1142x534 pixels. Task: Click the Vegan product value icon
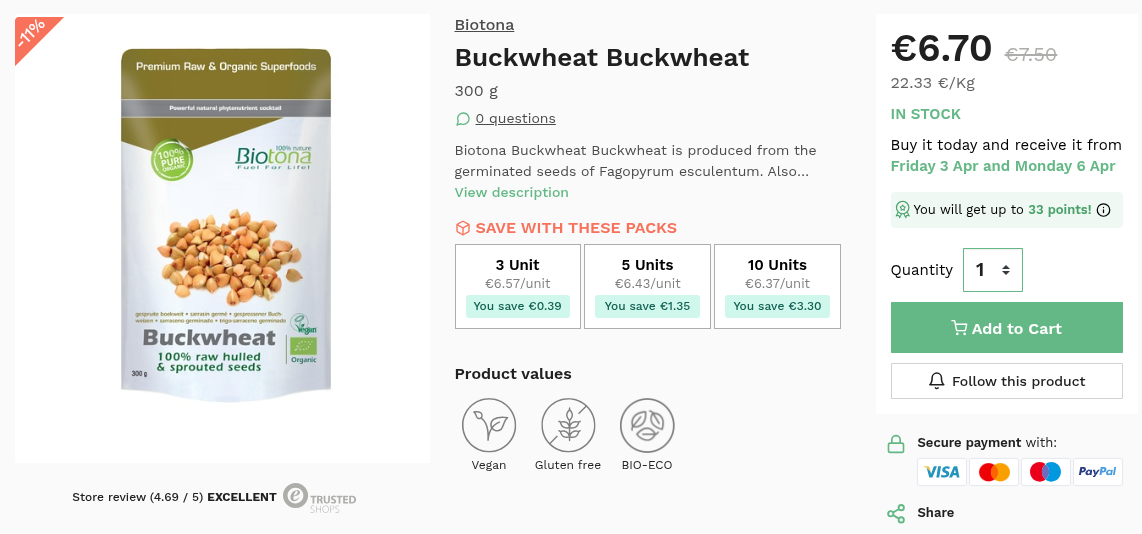coord(489,425)
